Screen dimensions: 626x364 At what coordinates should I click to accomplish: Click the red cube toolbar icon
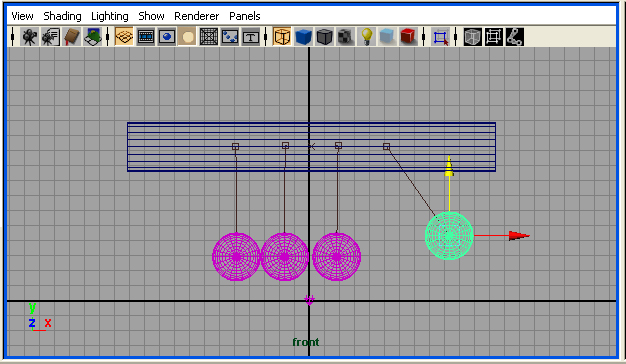click(x=408, y=37)
